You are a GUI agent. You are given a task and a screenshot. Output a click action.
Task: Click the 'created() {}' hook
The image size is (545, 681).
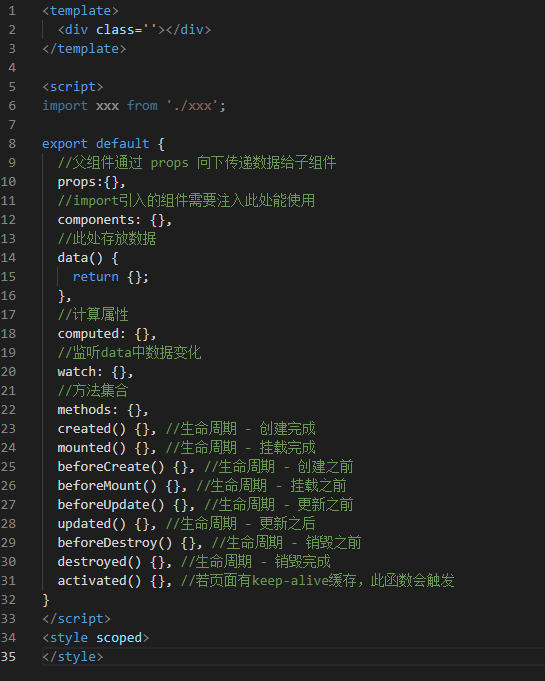tap(103, 429)
